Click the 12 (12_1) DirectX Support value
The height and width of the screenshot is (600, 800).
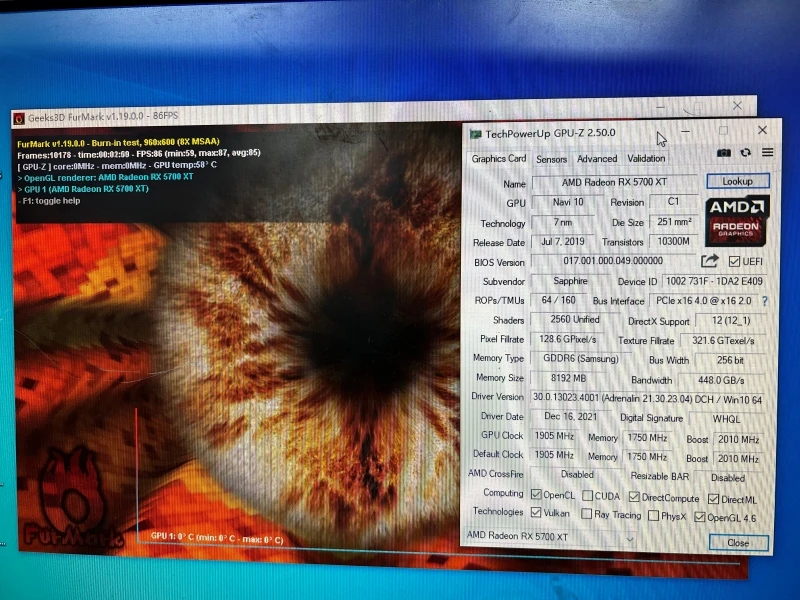point(731,321)
